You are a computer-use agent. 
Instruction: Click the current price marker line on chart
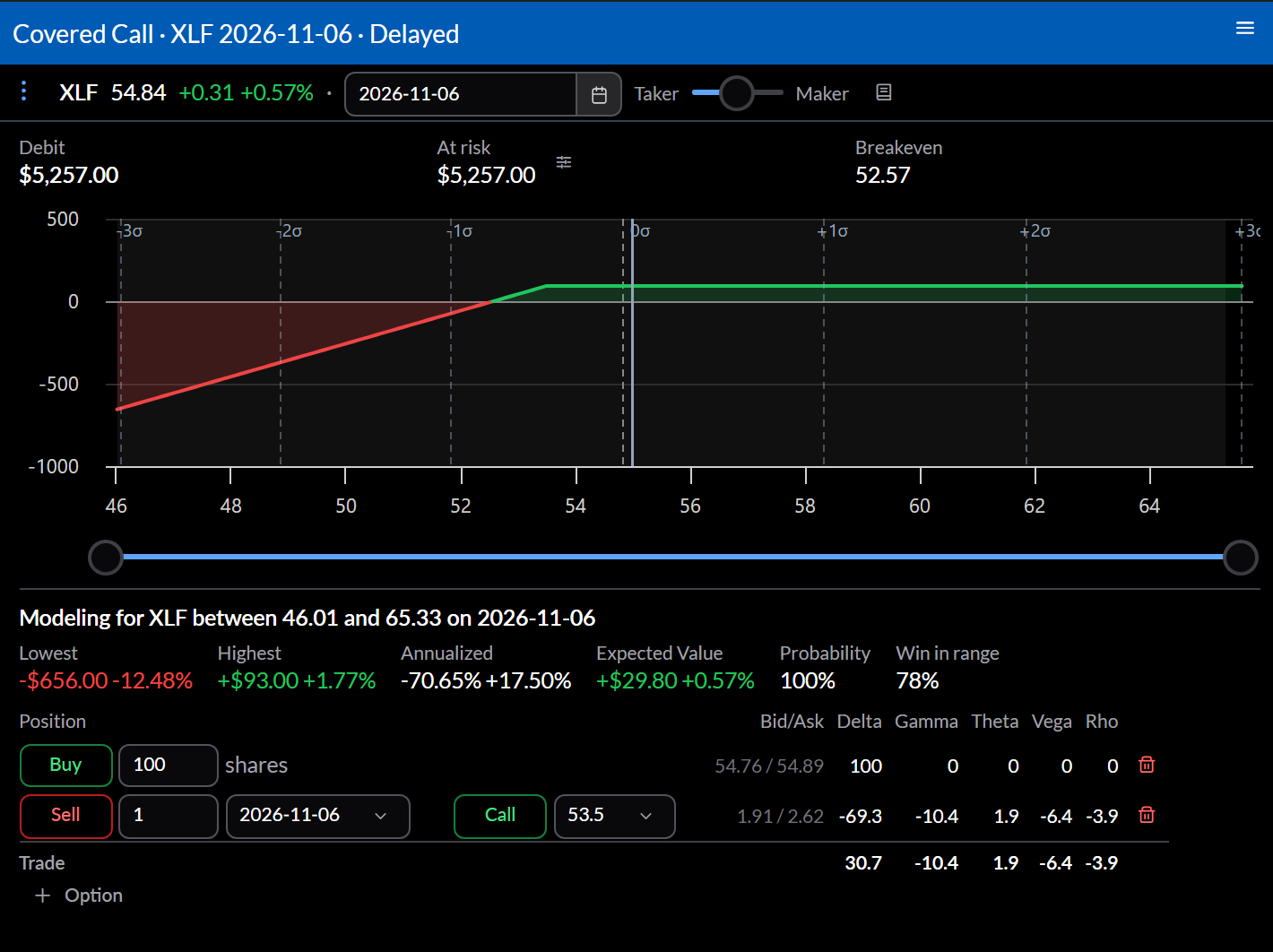coord(632,342)
